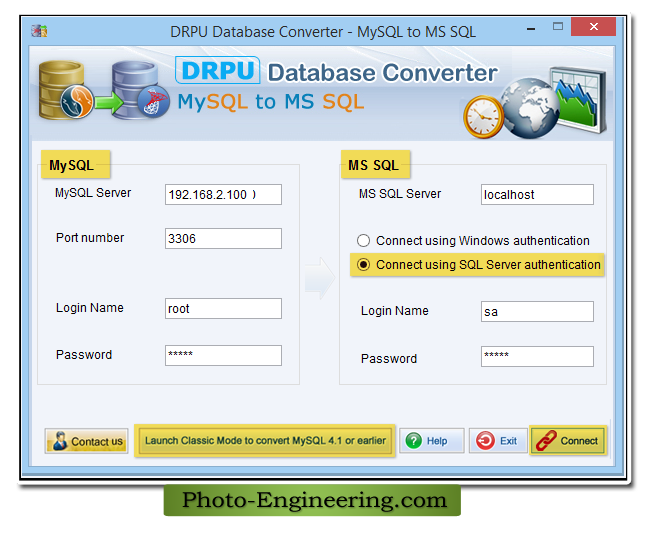646x539 pixels.
Task: Click the MySQL Login Name field with root
Action: 223,309
